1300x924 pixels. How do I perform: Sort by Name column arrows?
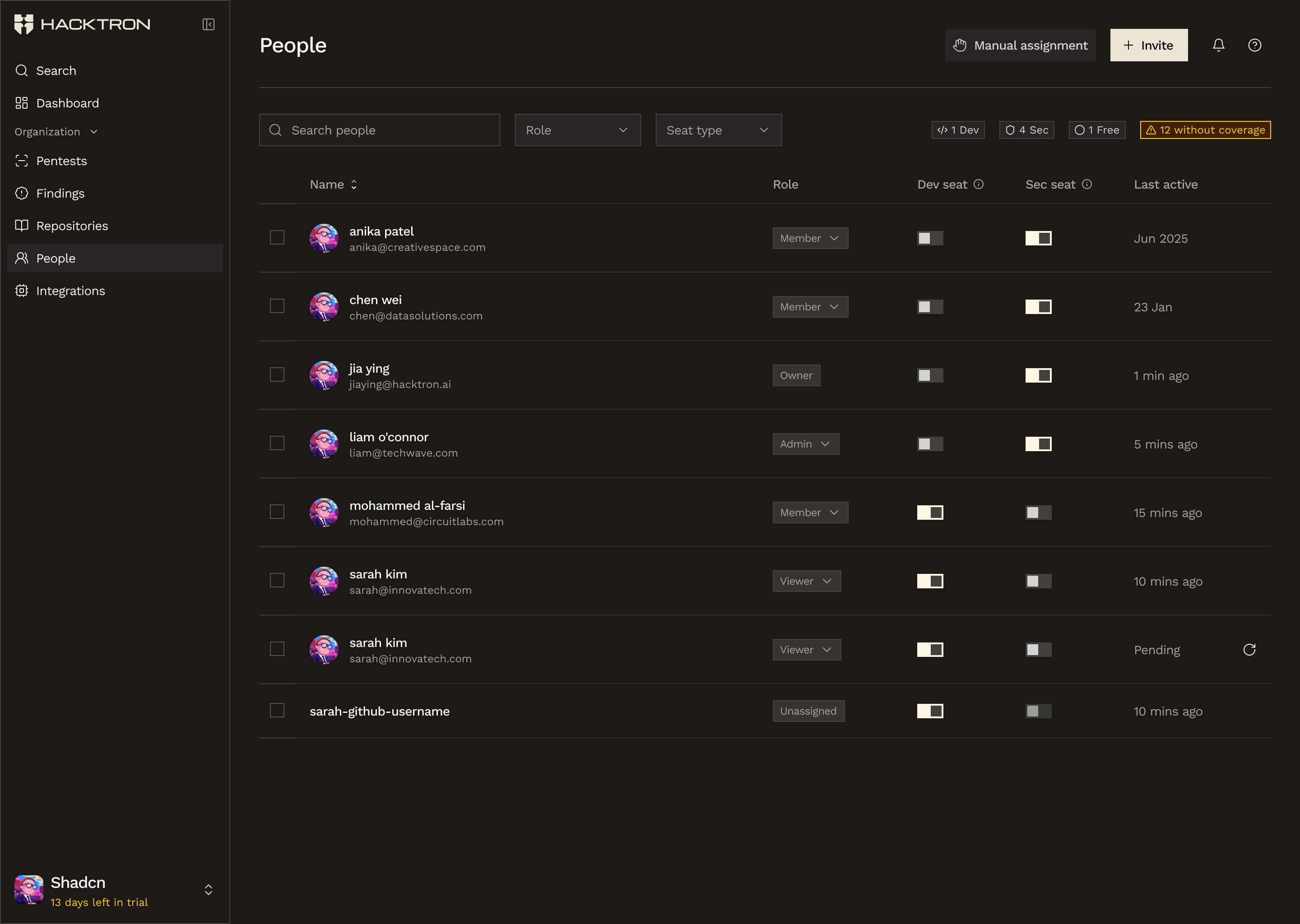click(x=353, y=185)
